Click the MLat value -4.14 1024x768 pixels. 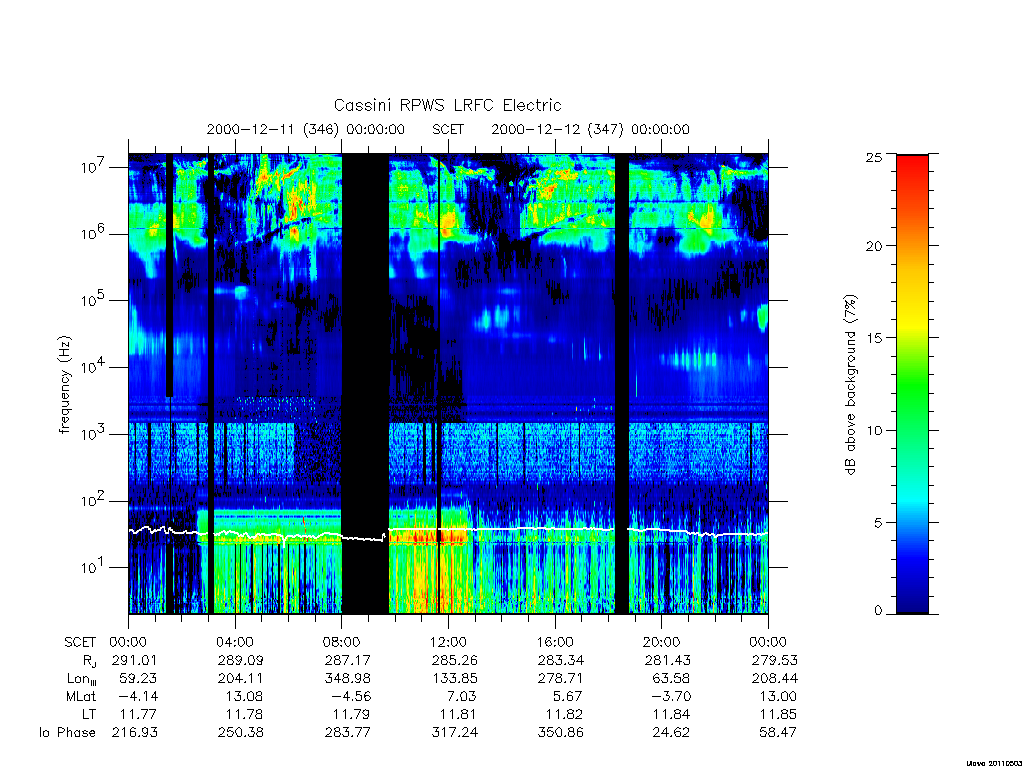click(138, 697)
